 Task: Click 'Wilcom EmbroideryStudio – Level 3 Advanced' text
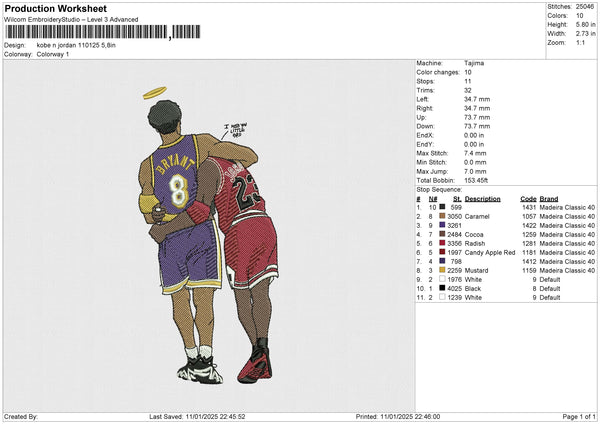coord(71,20)
